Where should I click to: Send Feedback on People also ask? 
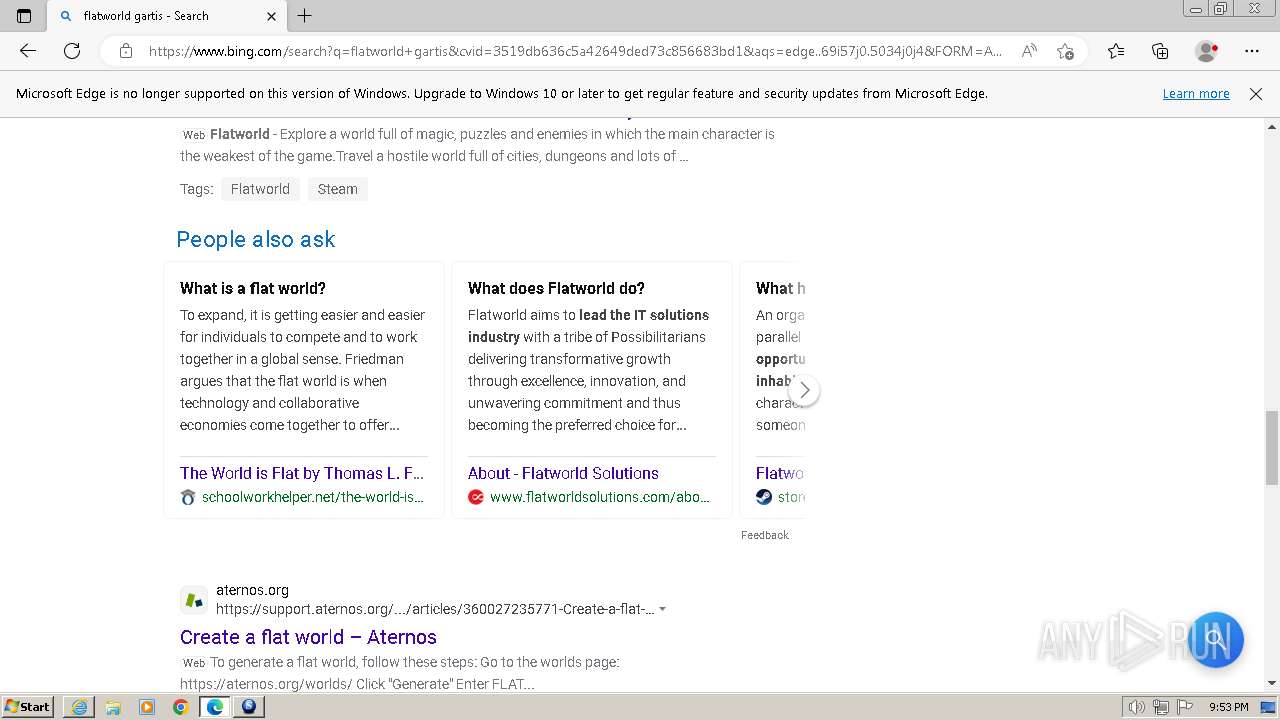pyautogui.click(x=765, y=535)
